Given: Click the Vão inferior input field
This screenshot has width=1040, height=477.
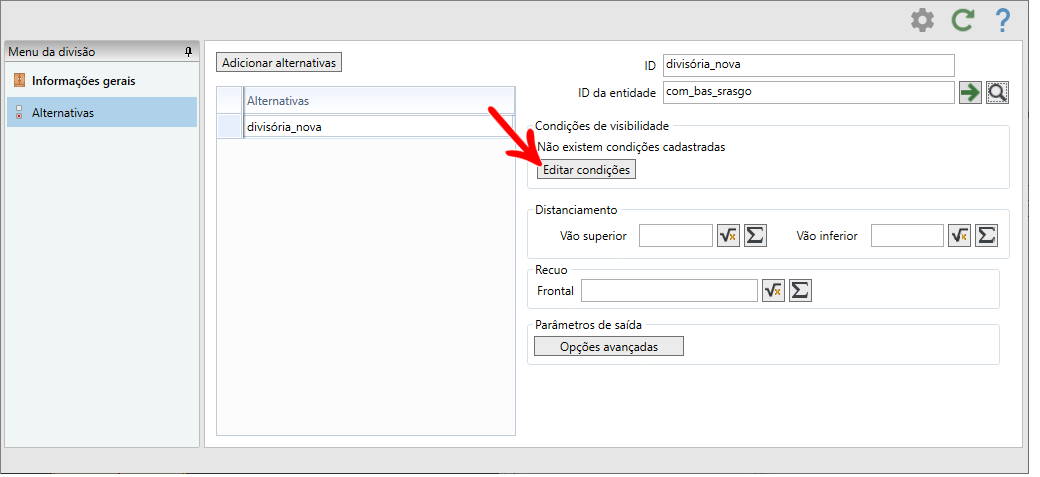Looking at the screenshot, I should (907, 236).
